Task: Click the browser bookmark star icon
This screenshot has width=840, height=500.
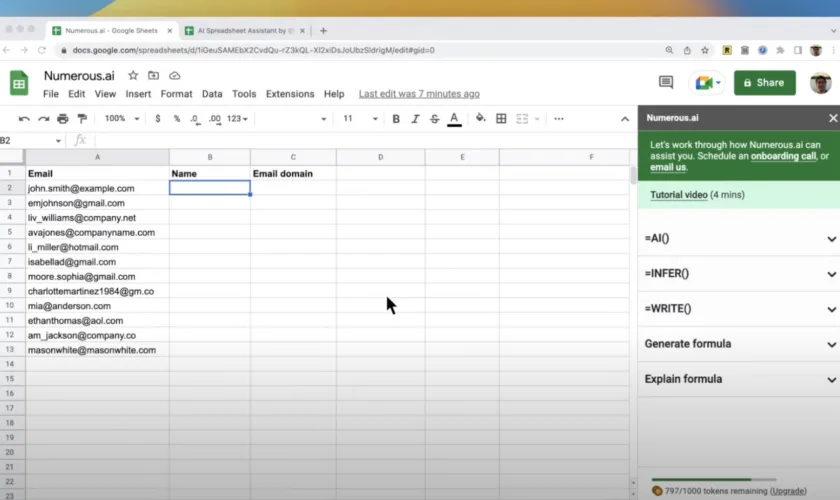Action: pos(705,50)
